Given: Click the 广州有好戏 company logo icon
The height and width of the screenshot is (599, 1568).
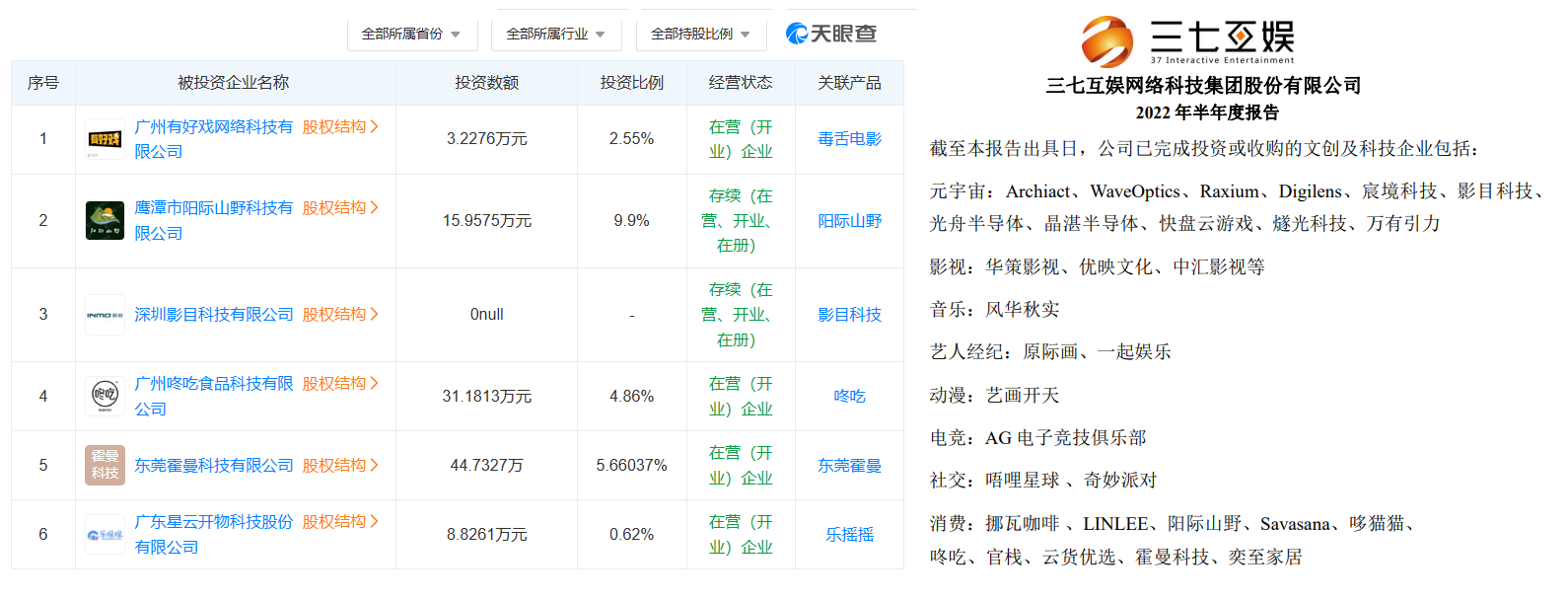Looking at the screenshot, I should pyautogui.click(x=105, y=139).
